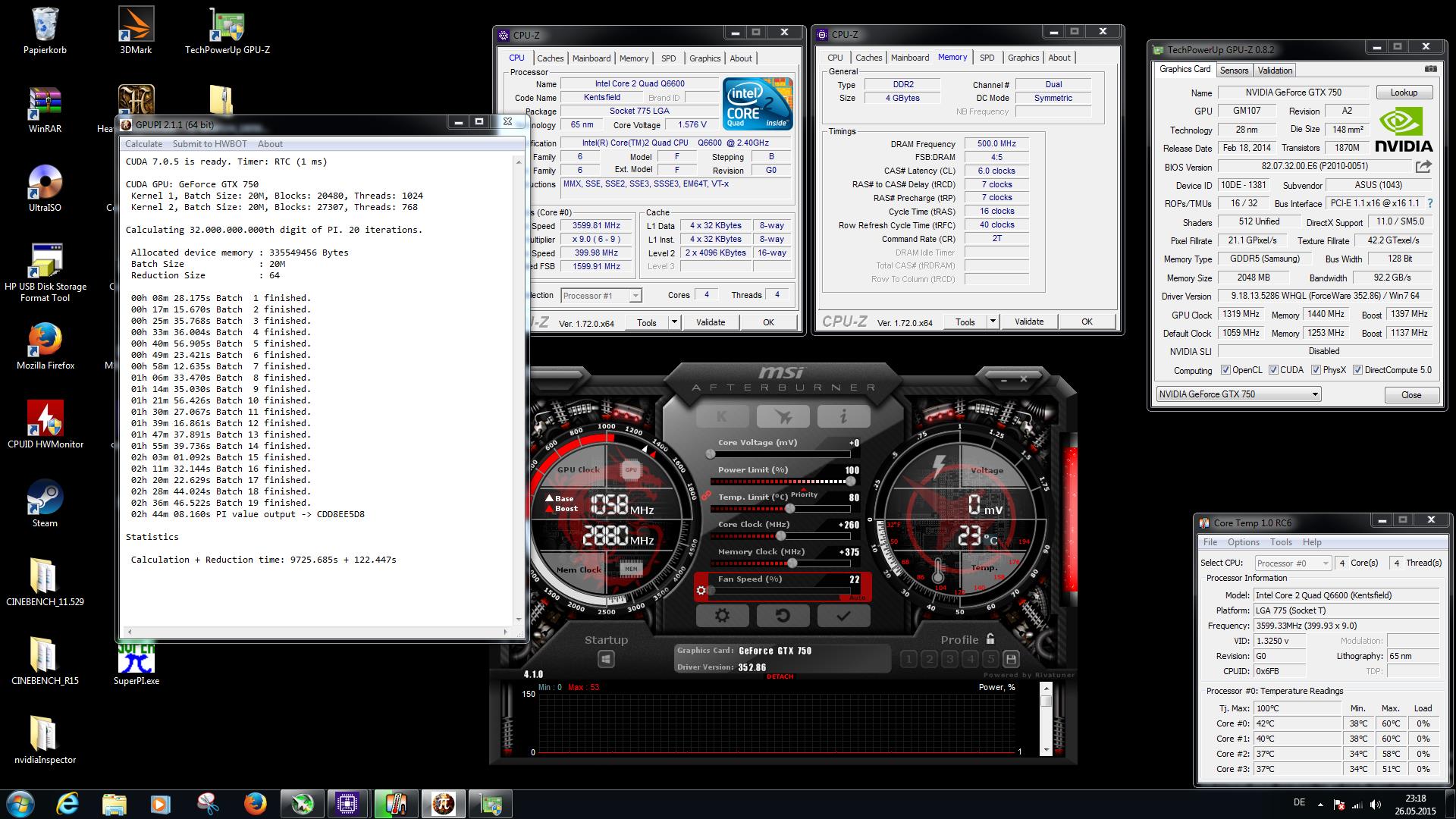Click GPUPI output vertical scrollbar down arrow

click(x=519, y=619)
